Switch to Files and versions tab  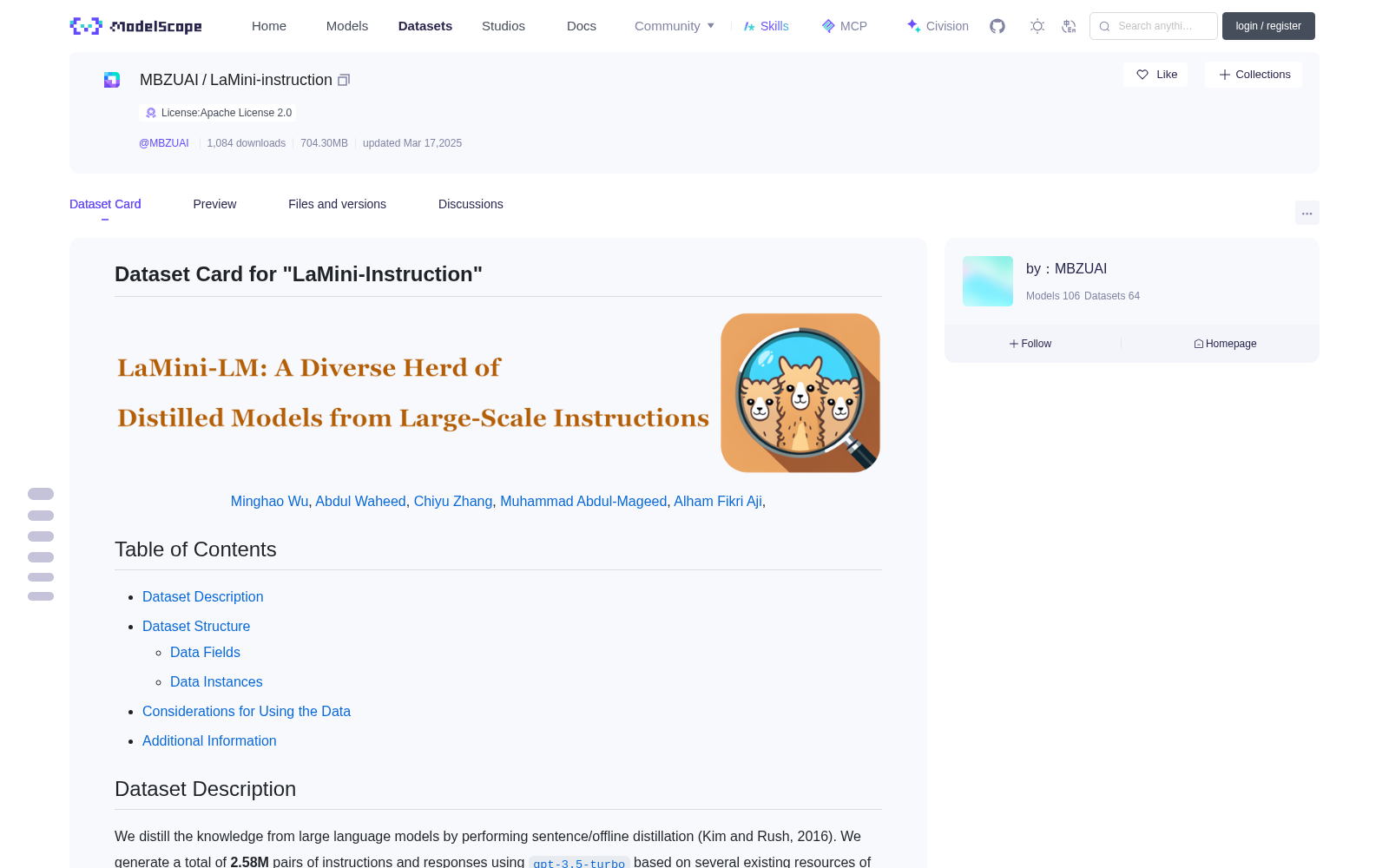click(x=337, y=204)
